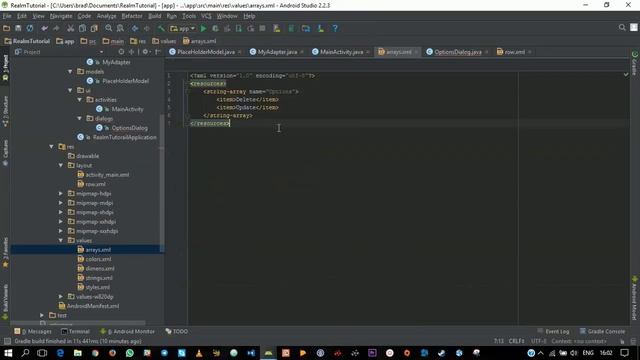Open the Tools menu
Viewport: 640px width, 360px height.
click(189, 16)
